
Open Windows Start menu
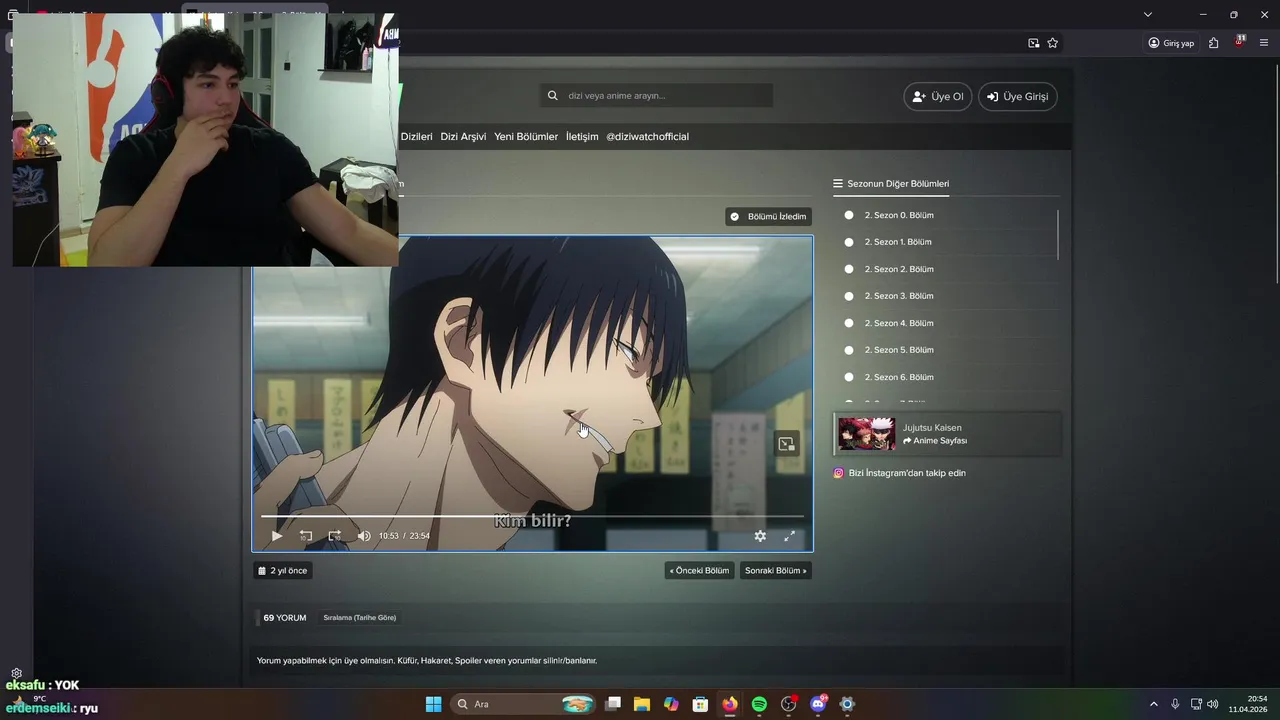pos(433,704)
